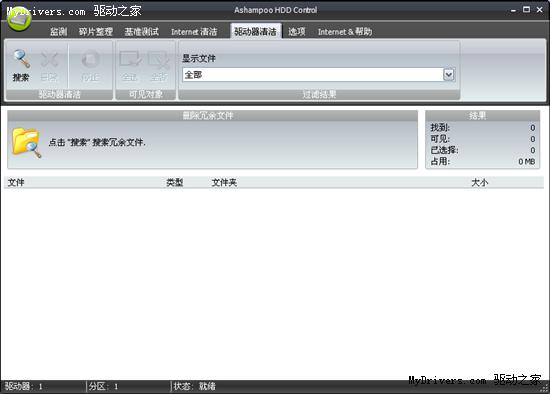Click the 已选择 result count

(532, 150)
